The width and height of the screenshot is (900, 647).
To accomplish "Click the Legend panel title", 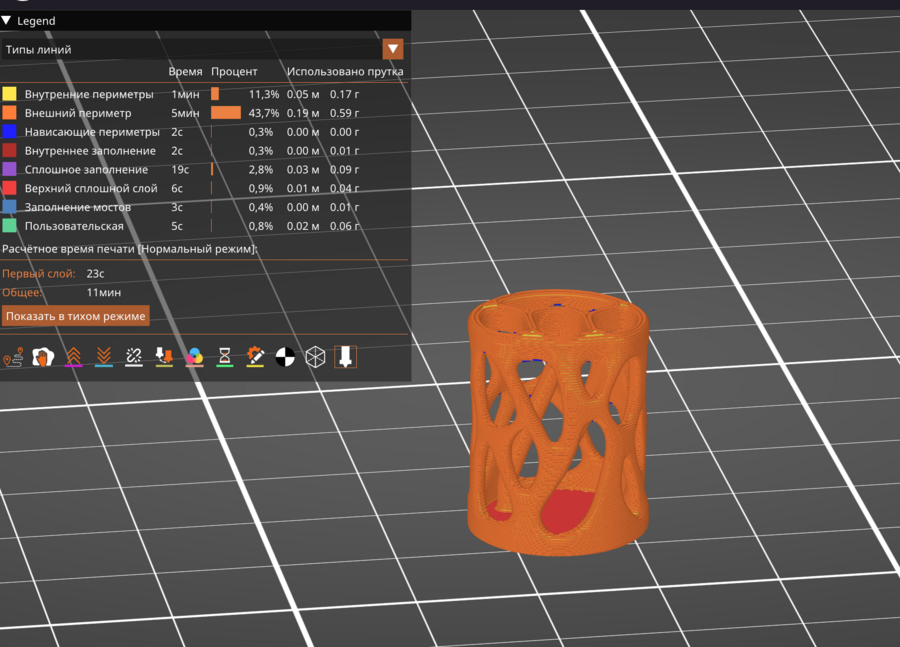I will [36, 21].
